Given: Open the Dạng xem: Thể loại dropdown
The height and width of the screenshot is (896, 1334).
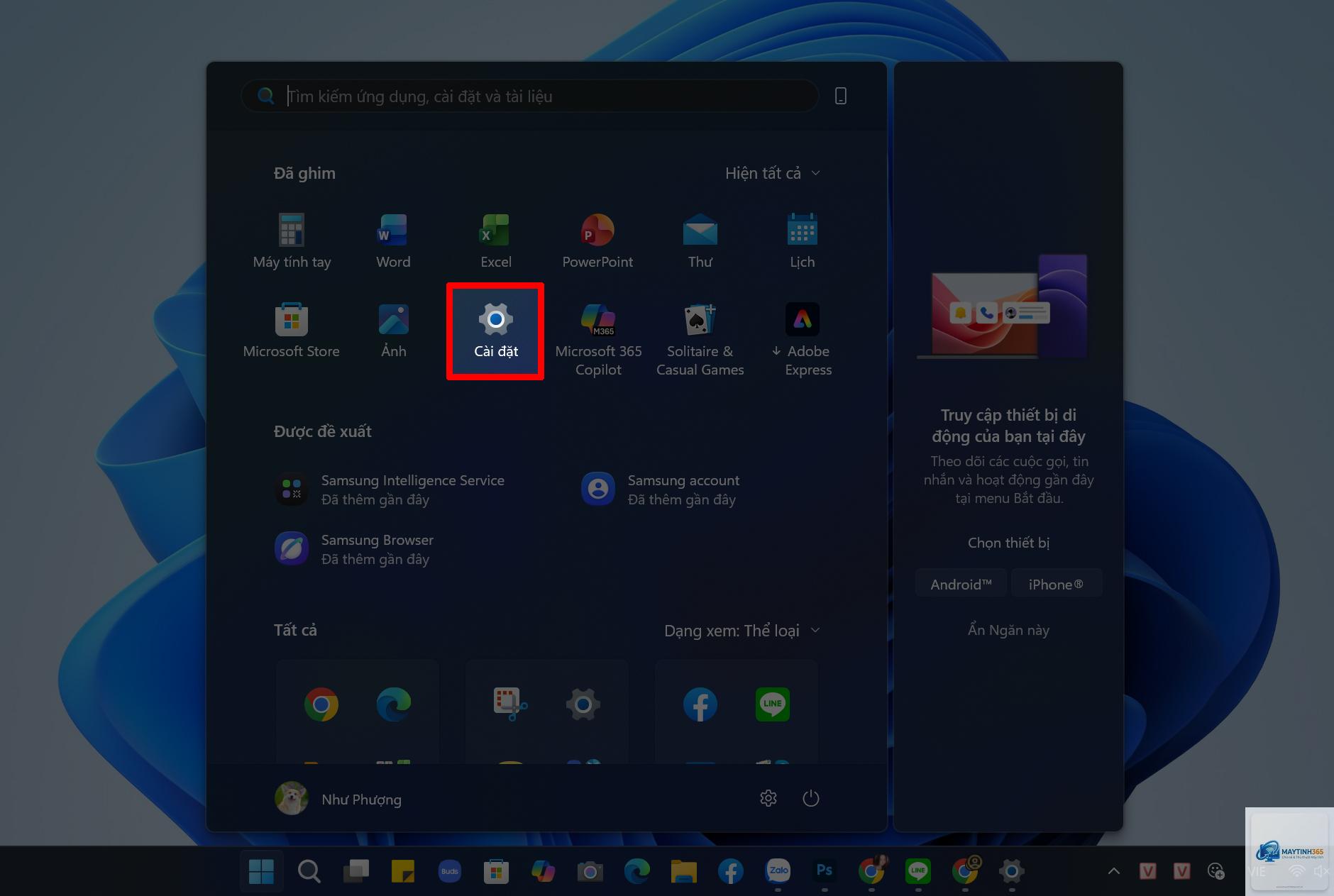Looking at the screenshot, I should (x=742, y=631).
